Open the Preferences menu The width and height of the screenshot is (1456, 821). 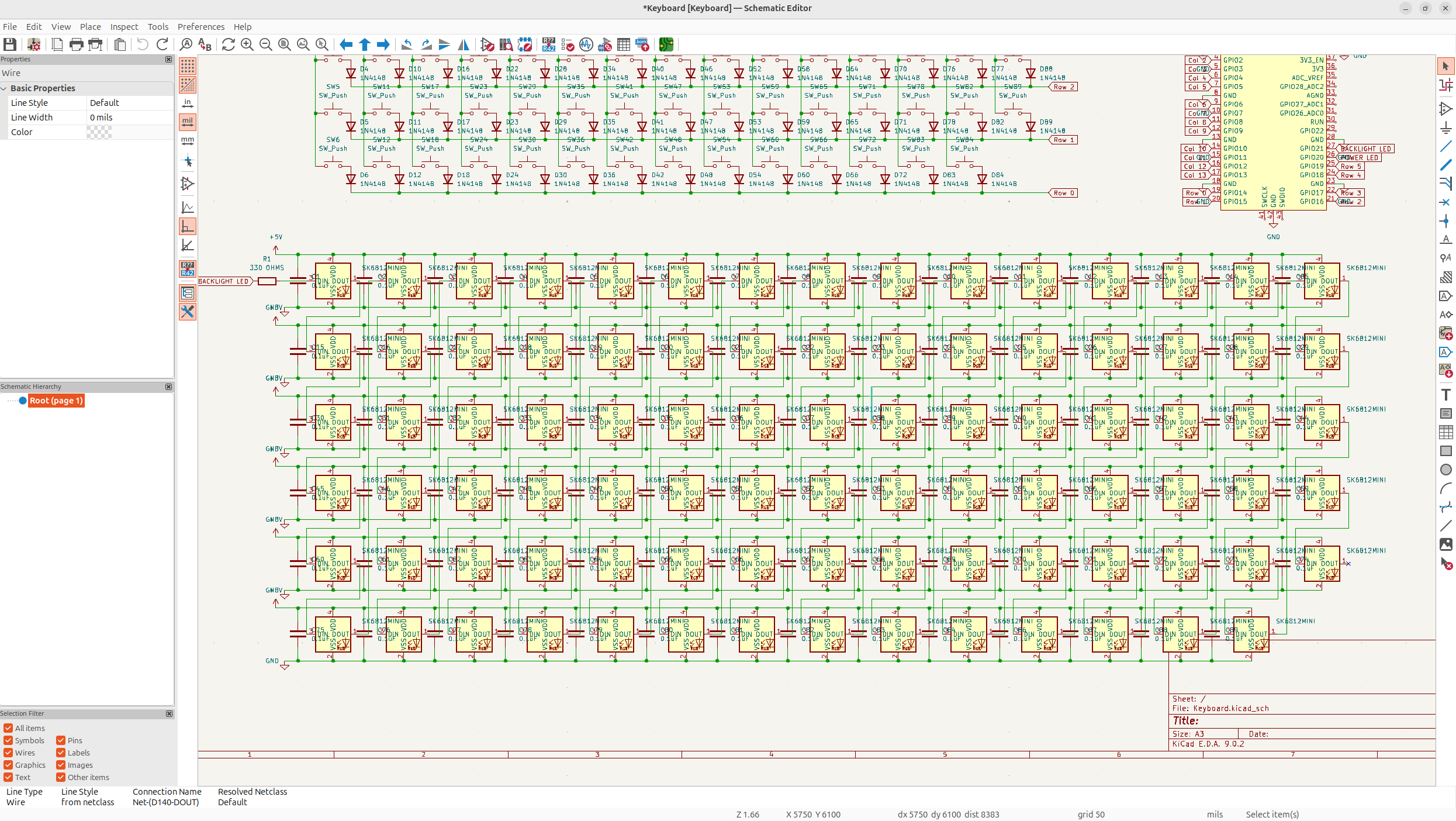pyautogui.click(x=200, y=27)
